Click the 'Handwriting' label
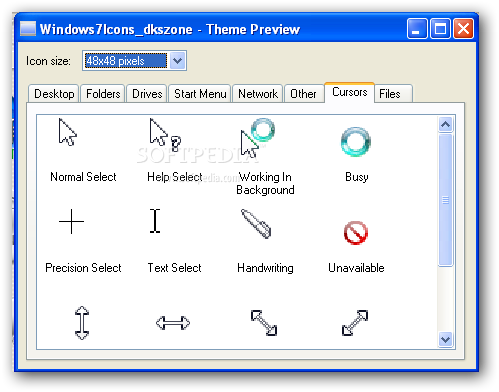The image size is (499, 392). pyautogui.click(x=265, y=268)
